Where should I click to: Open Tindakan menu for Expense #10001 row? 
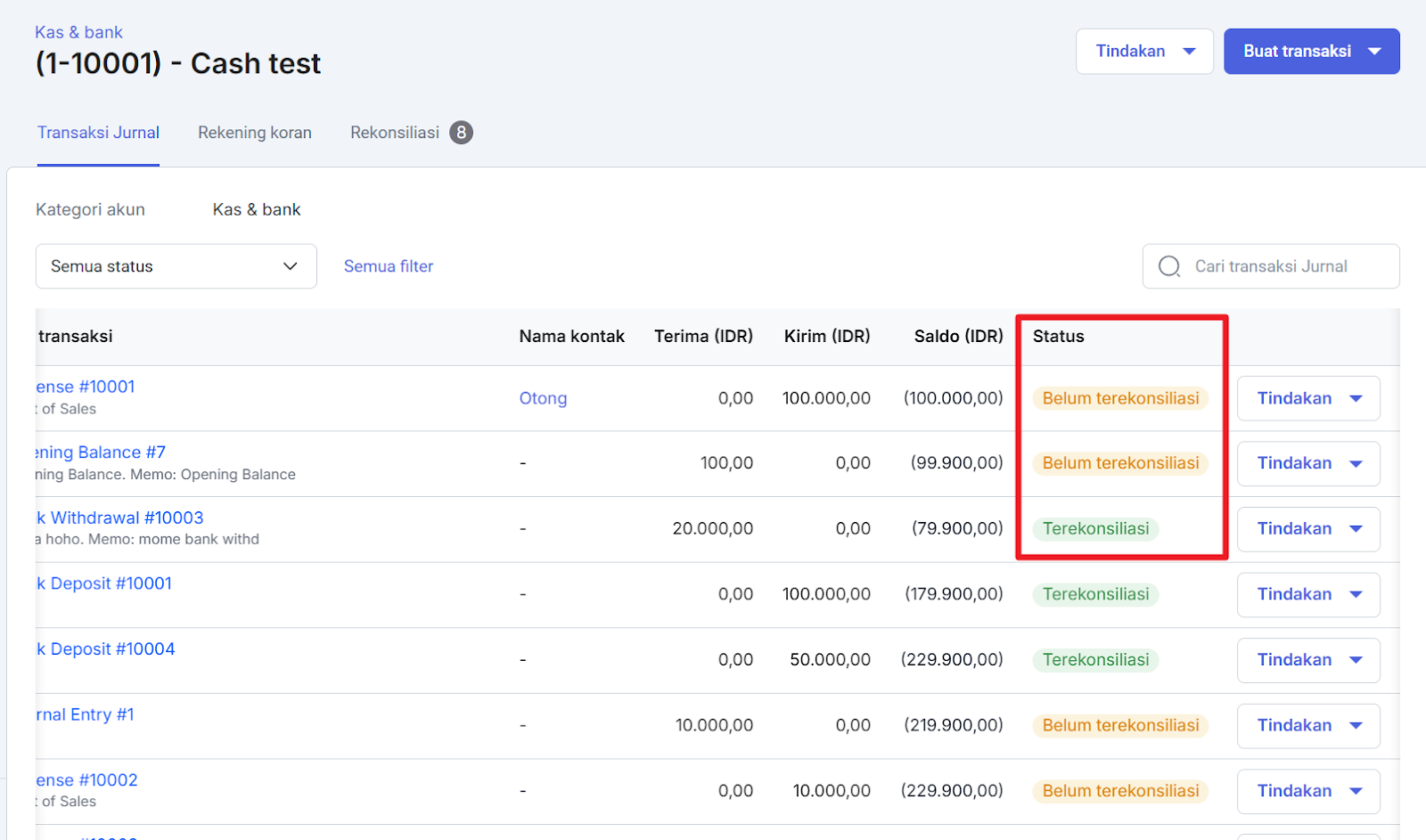click(x=1308, y=398)
